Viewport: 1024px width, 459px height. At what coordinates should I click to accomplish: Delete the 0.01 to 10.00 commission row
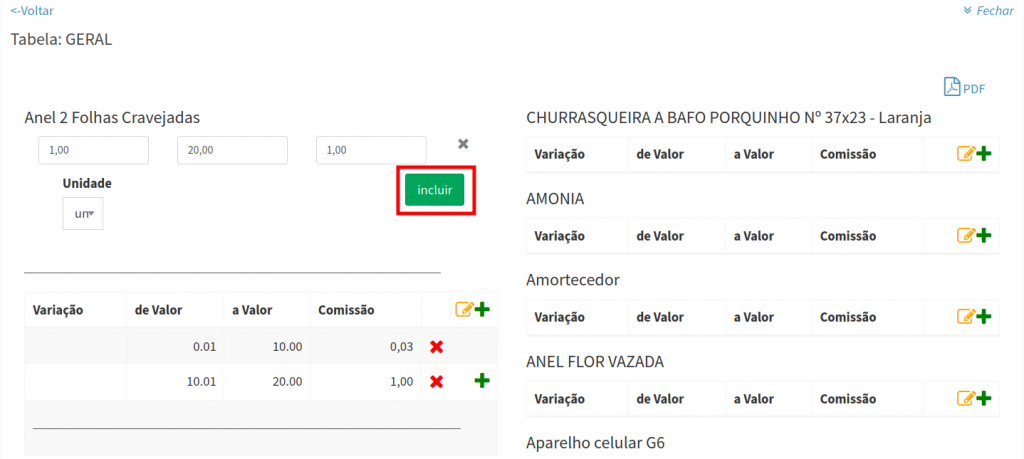coord(436,347)
